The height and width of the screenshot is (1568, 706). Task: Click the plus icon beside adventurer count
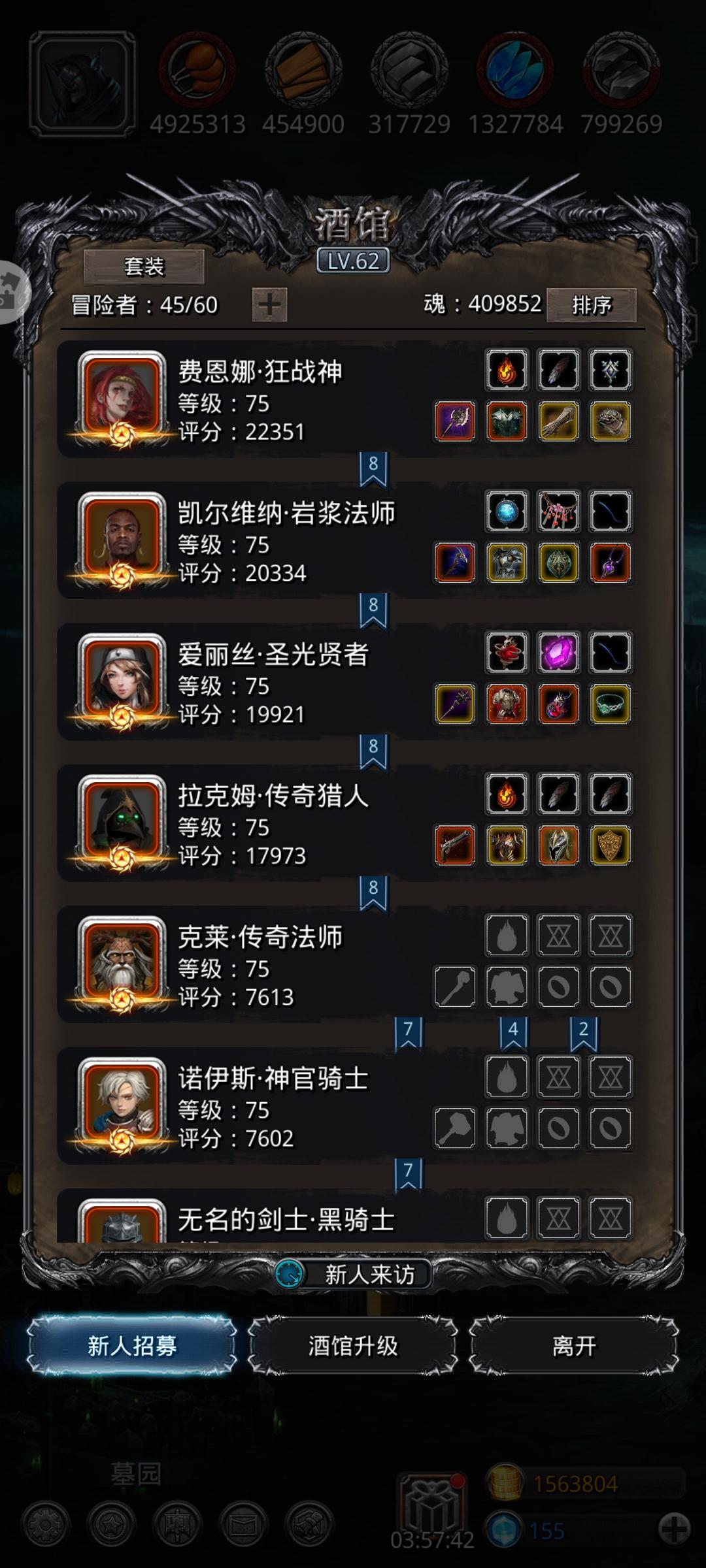pos(269,305)
